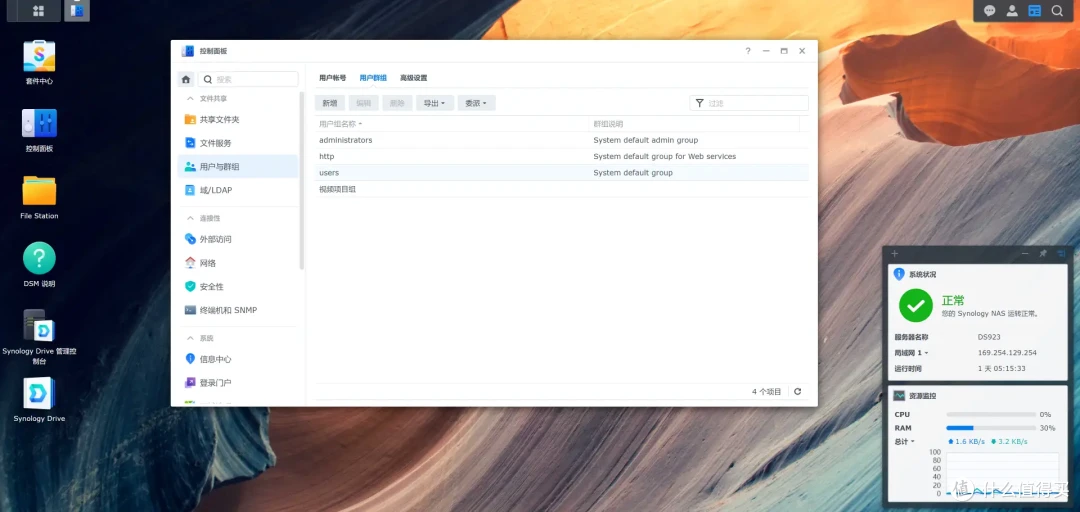Collapse the 文件共享 sidebar section
Viewport: 1080px width, 512px height.
point(191,99)
